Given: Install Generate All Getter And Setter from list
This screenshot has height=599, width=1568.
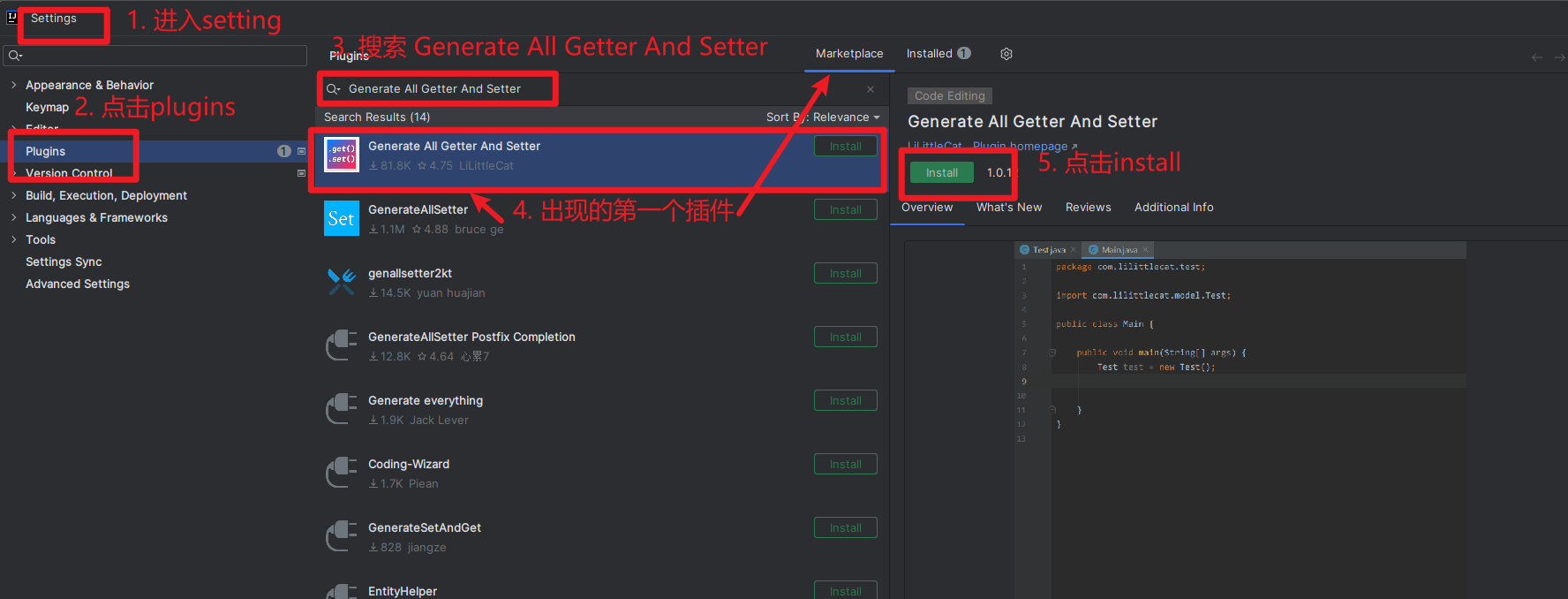Looking at the screenshot, I should coord(846,146).
